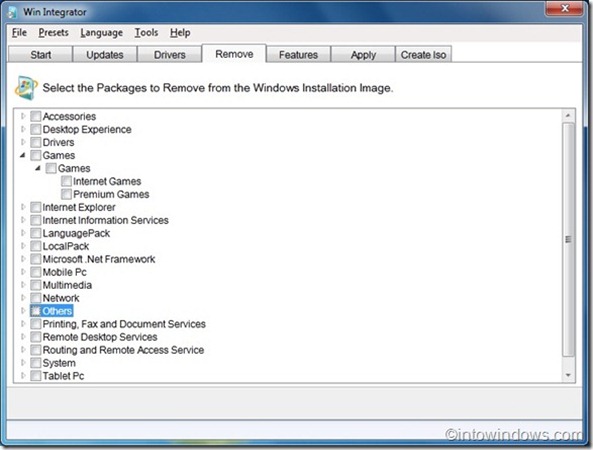593x450 pixels.
Task: Check the top-level Games checkbox
Action: [36, 155]
